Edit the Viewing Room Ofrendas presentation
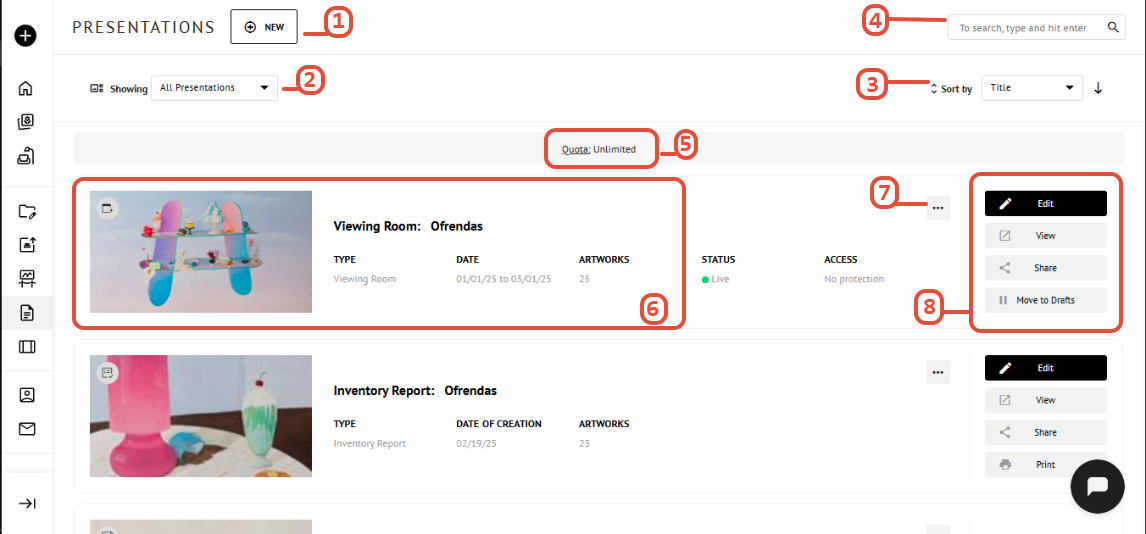The image size is (1146, 534). point(1045,204)
